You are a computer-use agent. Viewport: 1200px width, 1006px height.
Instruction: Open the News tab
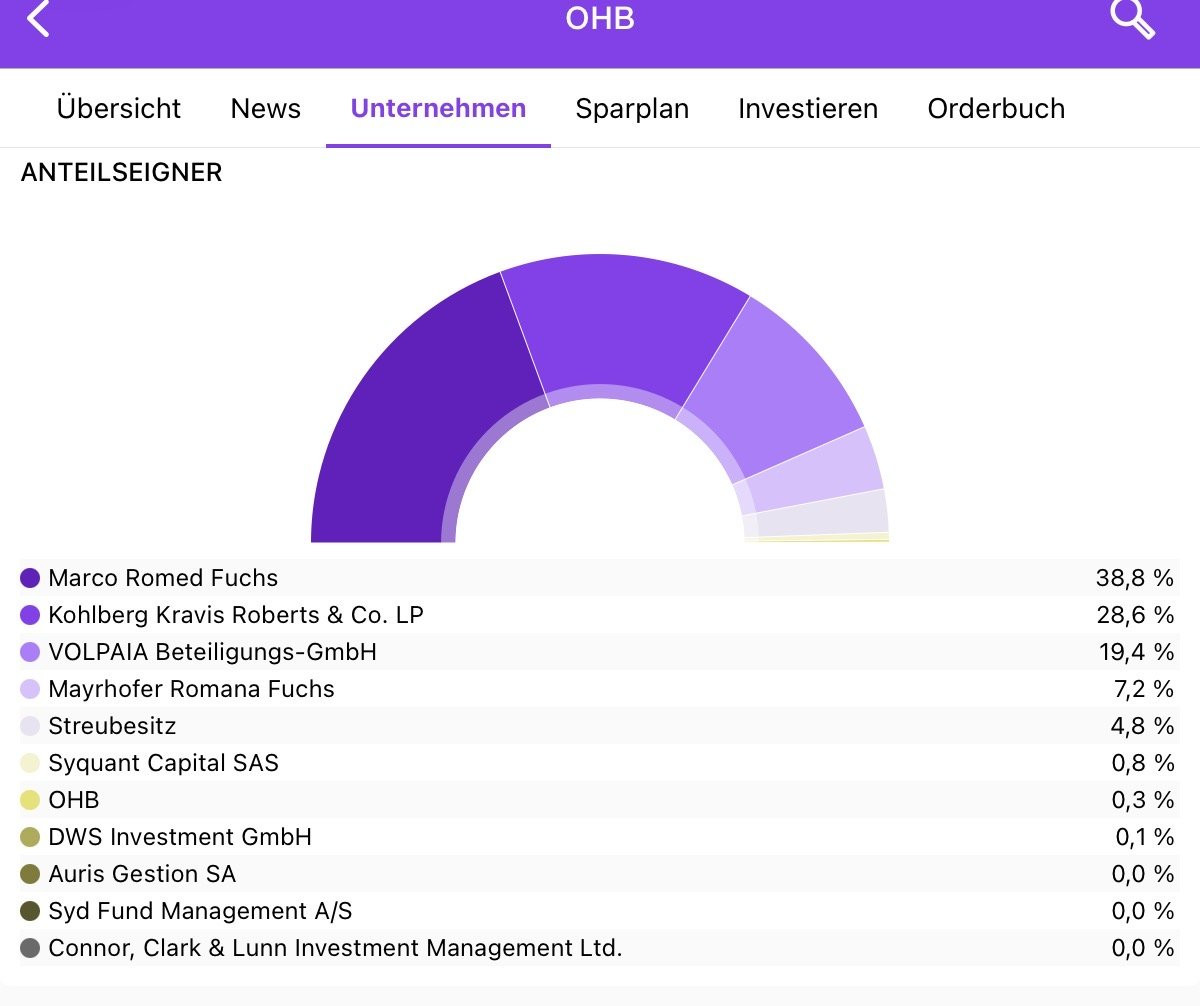[265, 108]
